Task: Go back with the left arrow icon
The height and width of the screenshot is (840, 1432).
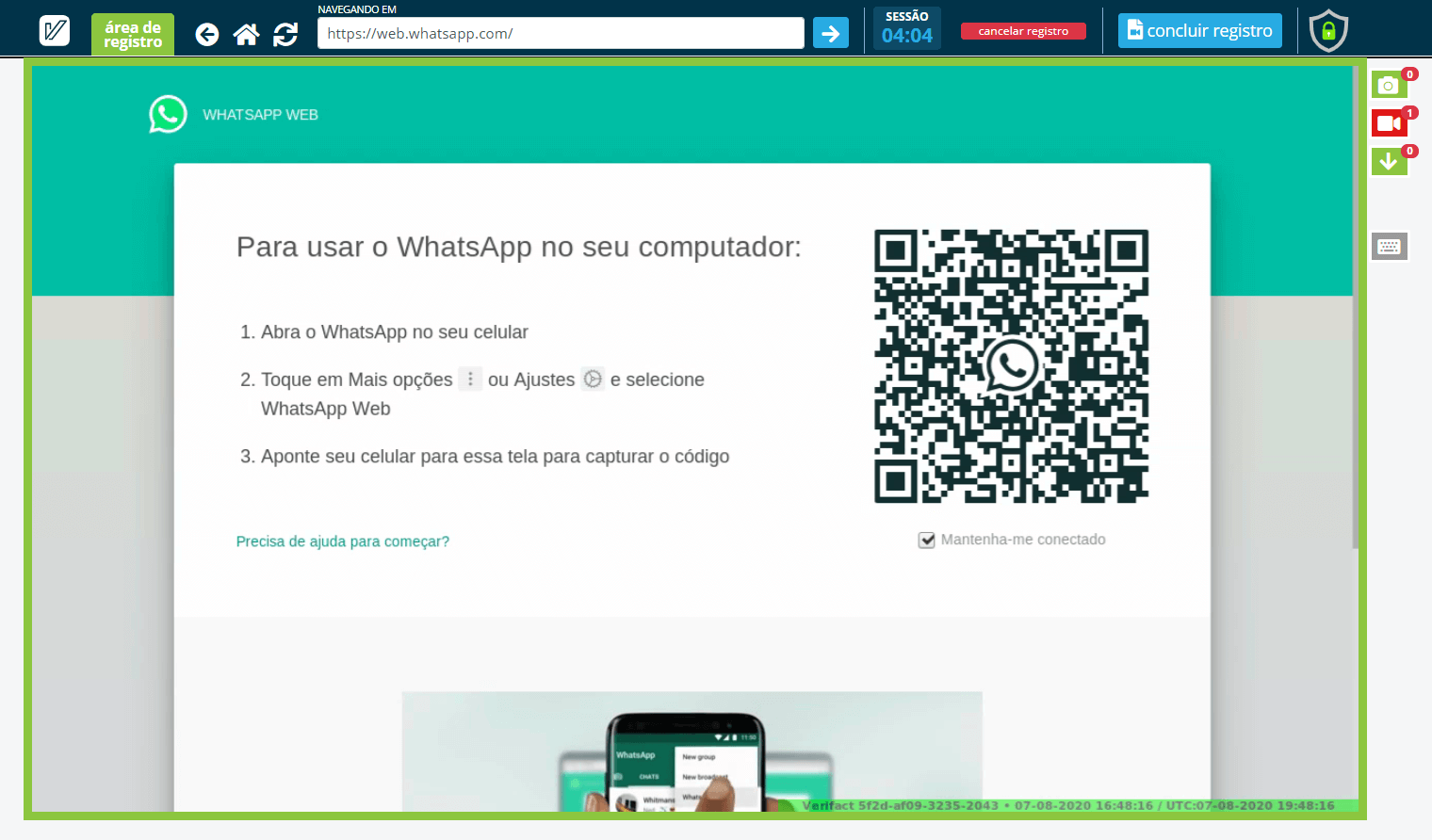Action: tap(207, 35)
